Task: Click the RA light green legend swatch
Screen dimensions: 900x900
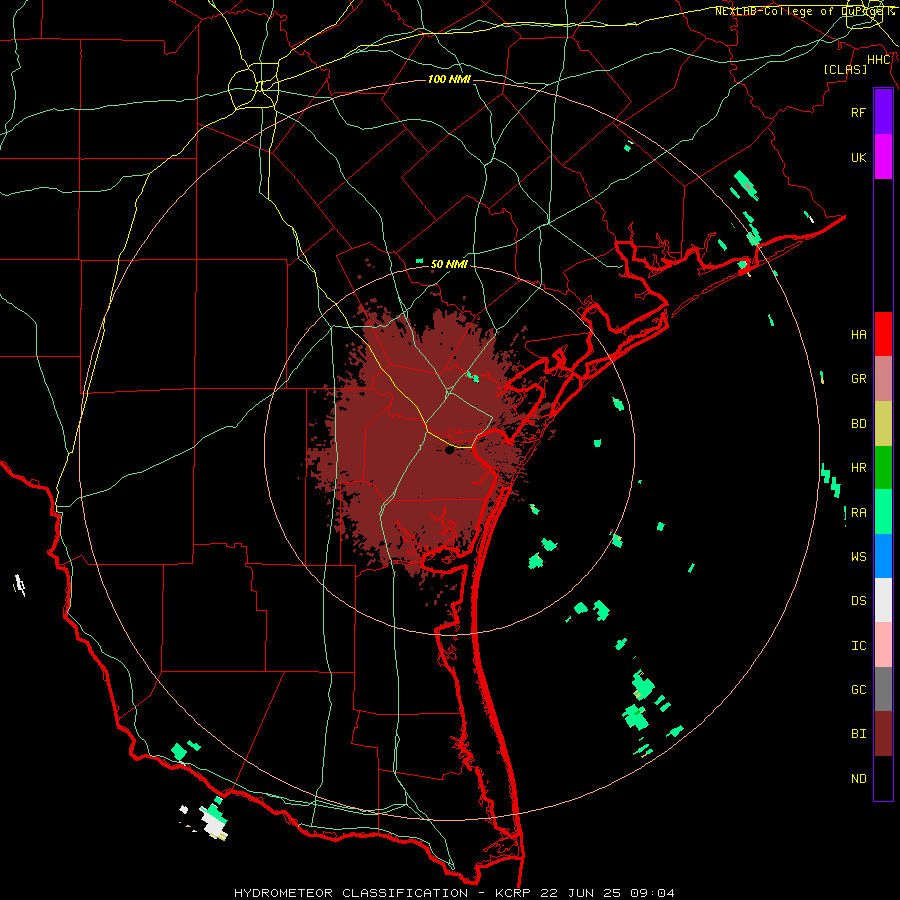Action: coord(883,512)
